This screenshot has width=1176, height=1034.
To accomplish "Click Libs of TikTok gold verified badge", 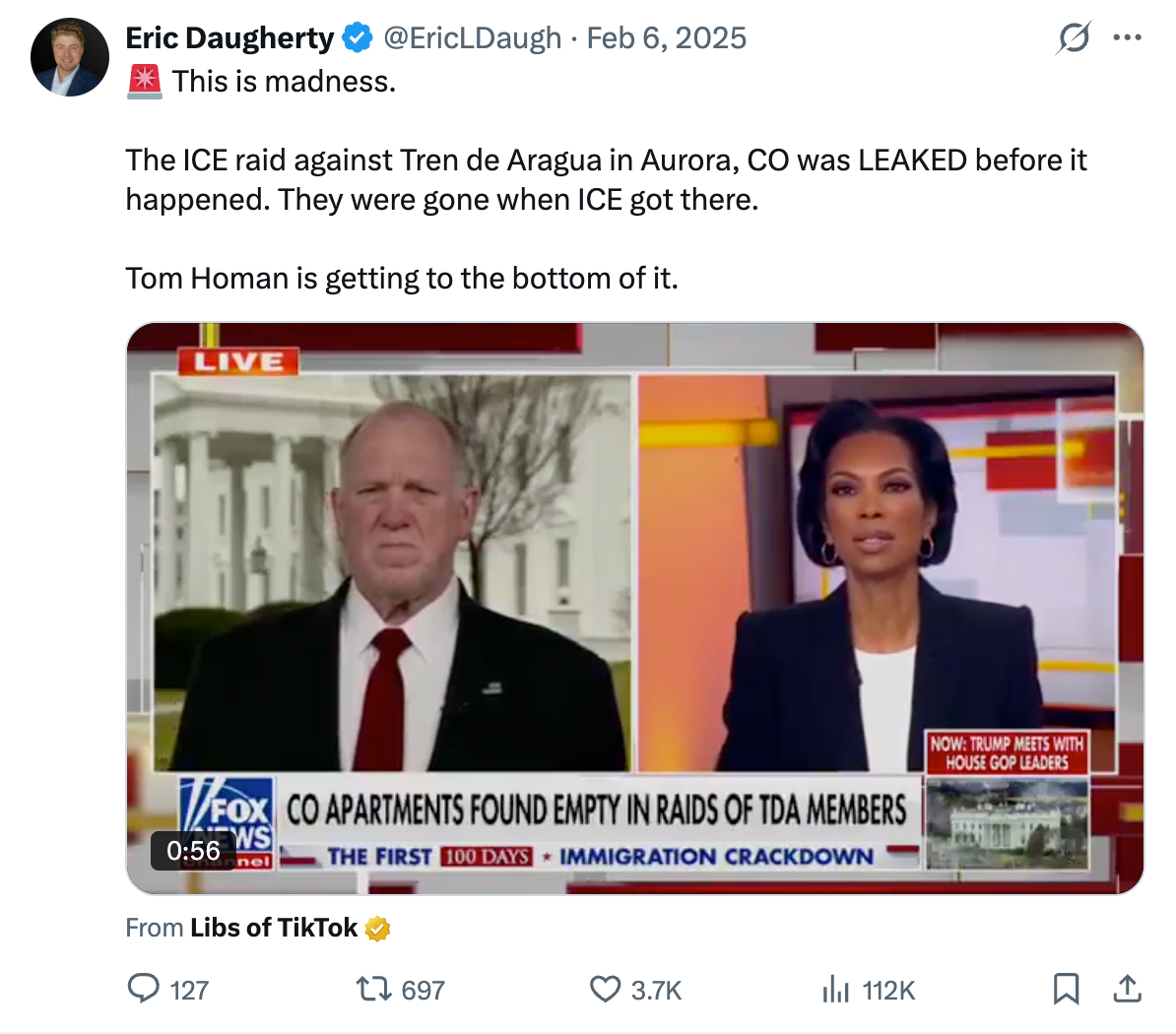I will coord(377,929).
